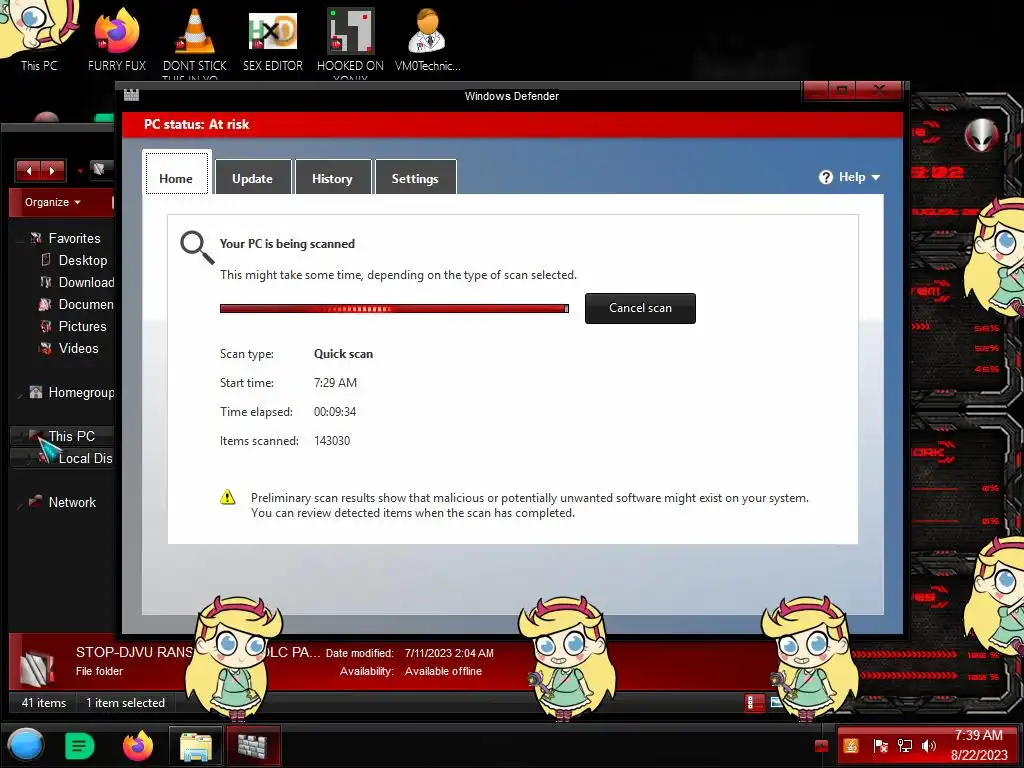Image resolution: width=1024 pixels, height=768 pixels.
Task: Select Pictures in navigation pane
Action: click(x=82, y=327)
